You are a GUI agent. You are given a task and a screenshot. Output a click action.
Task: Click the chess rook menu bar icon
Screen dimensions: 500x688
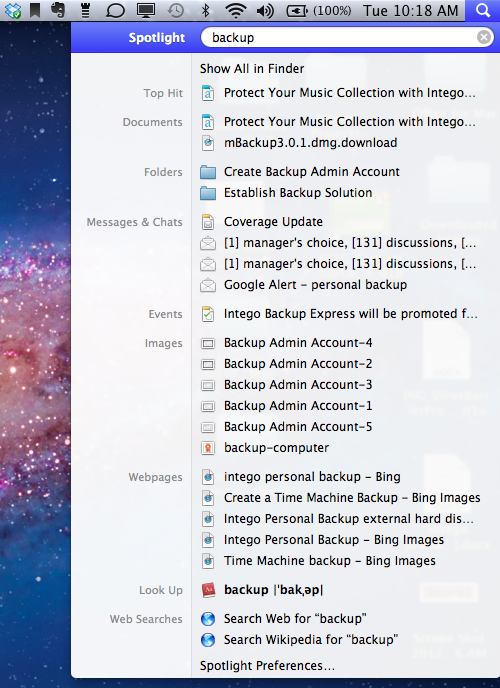click(86, 11)
